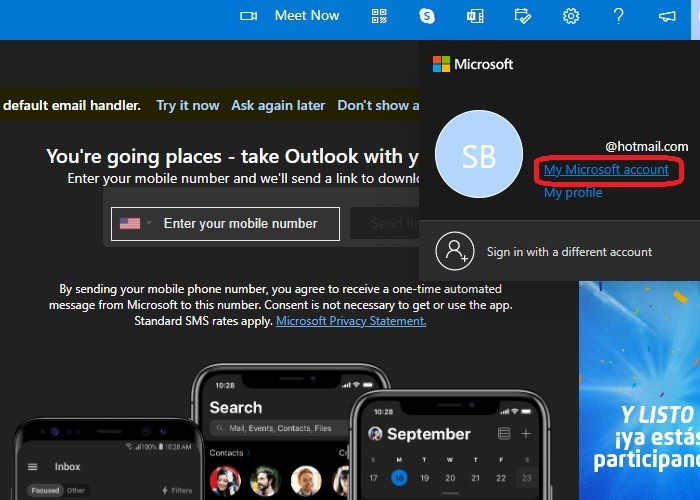The width and height of the screenshot is (700, 500).
Task: Click the Don't show again banner link
Action: 378,105
